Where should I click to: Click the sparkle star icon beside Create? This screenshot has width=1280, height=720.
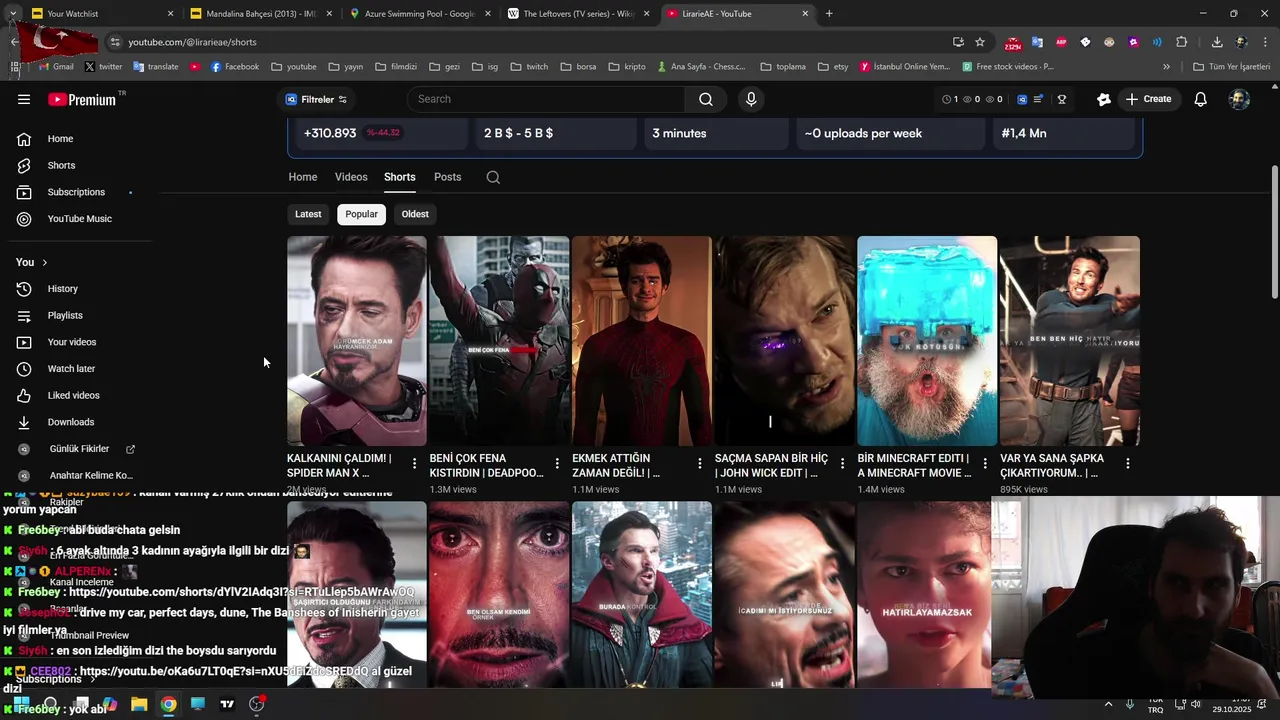pyautogui.click(x=1103, y=99)
